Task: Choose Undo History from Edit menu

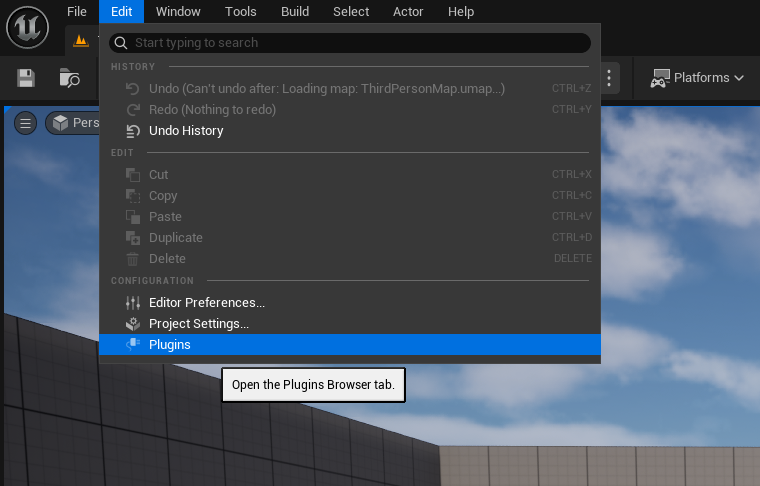Action: coord(350,131)
